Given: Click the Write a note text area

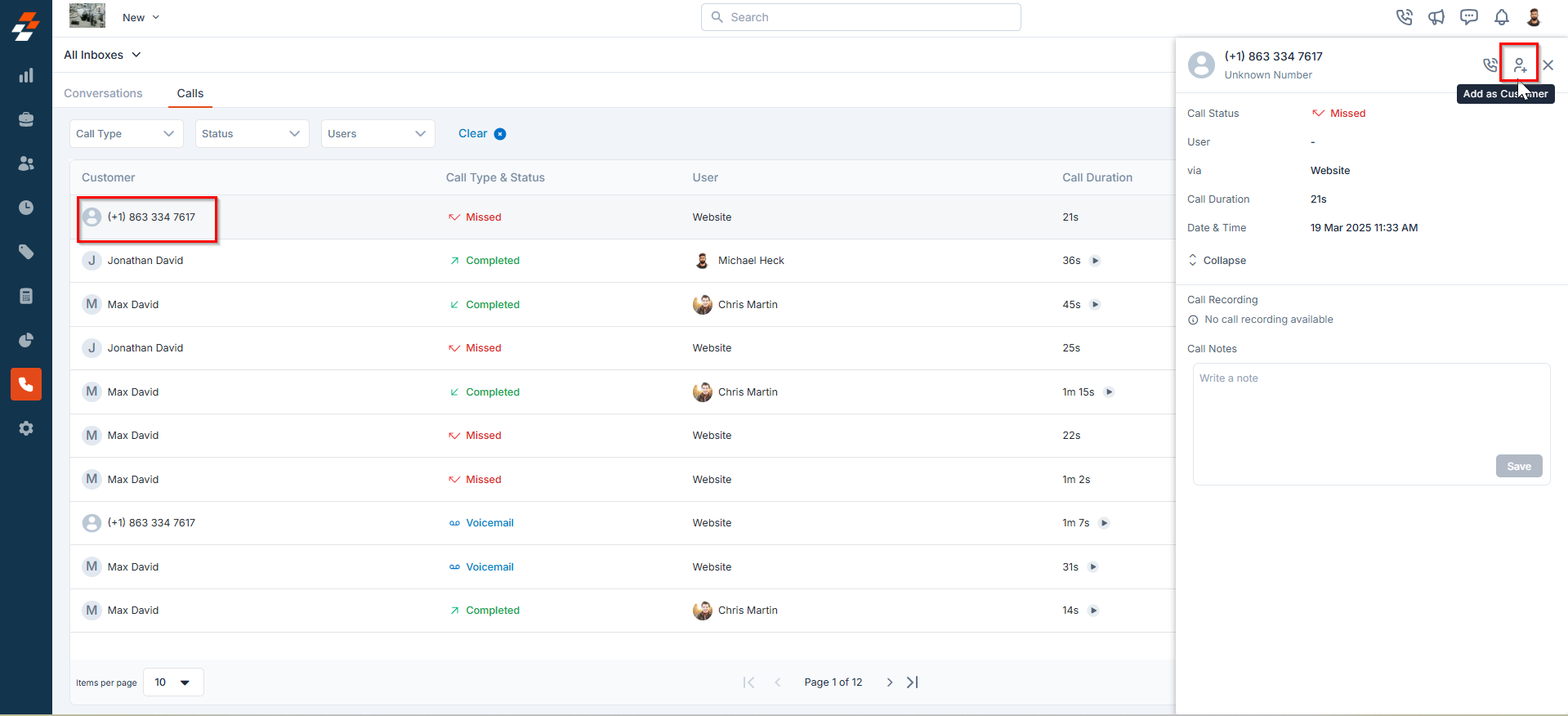Looking at the screenshot, I should (1371, 423).
